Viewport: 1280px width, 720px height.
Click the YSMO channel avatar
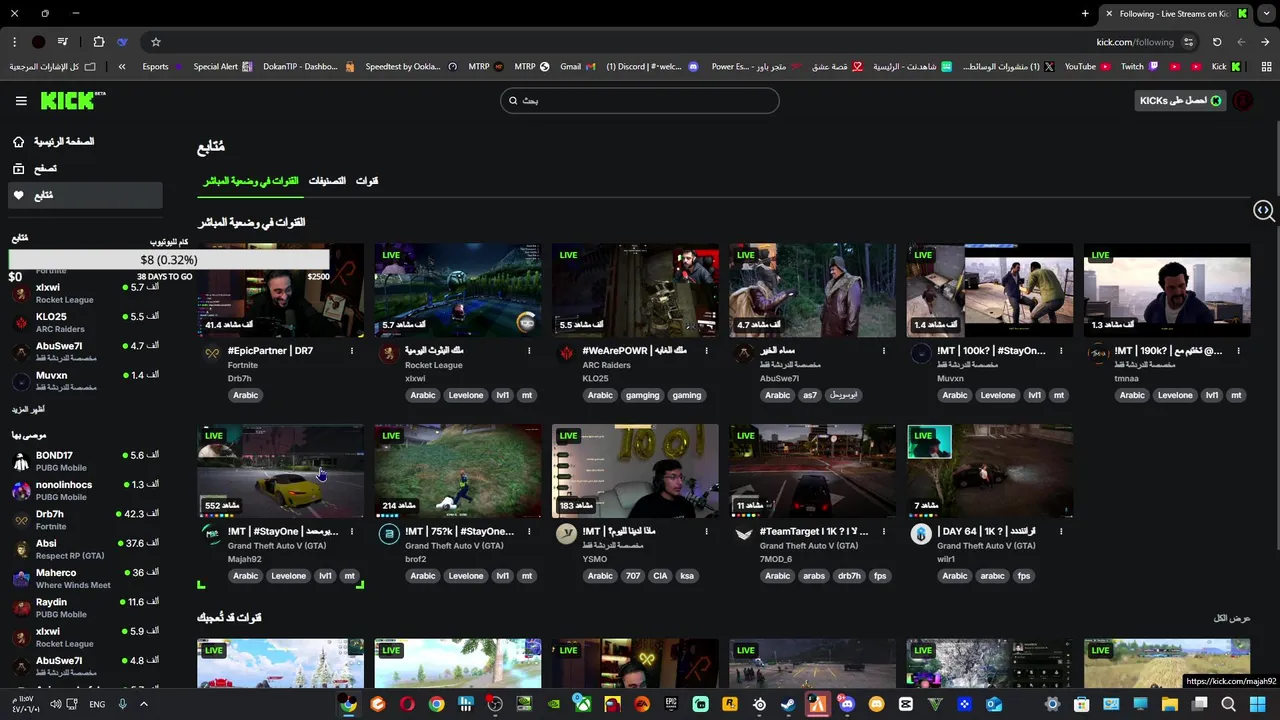pos(566,534)
